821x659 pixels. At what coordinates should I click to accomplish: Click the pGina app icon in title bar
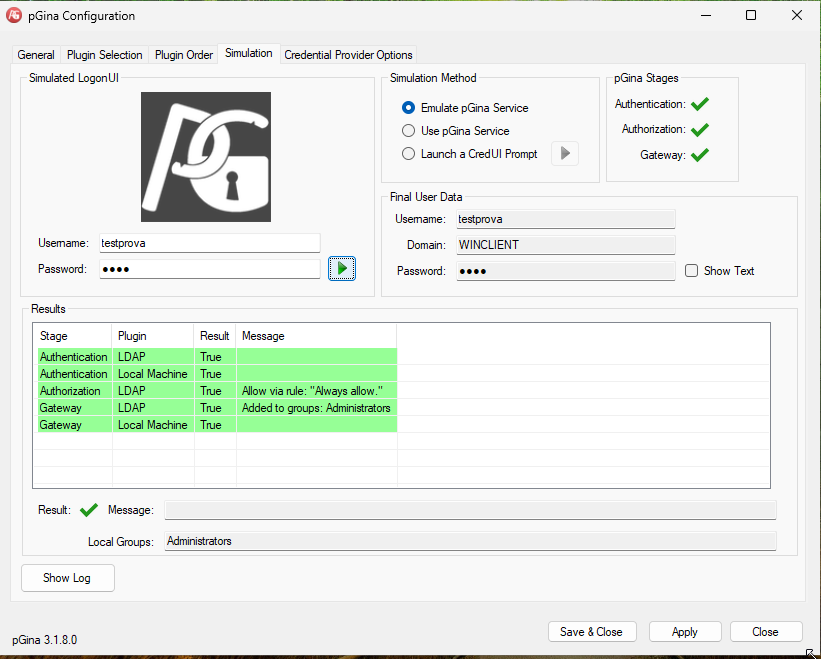coord(14,15)
